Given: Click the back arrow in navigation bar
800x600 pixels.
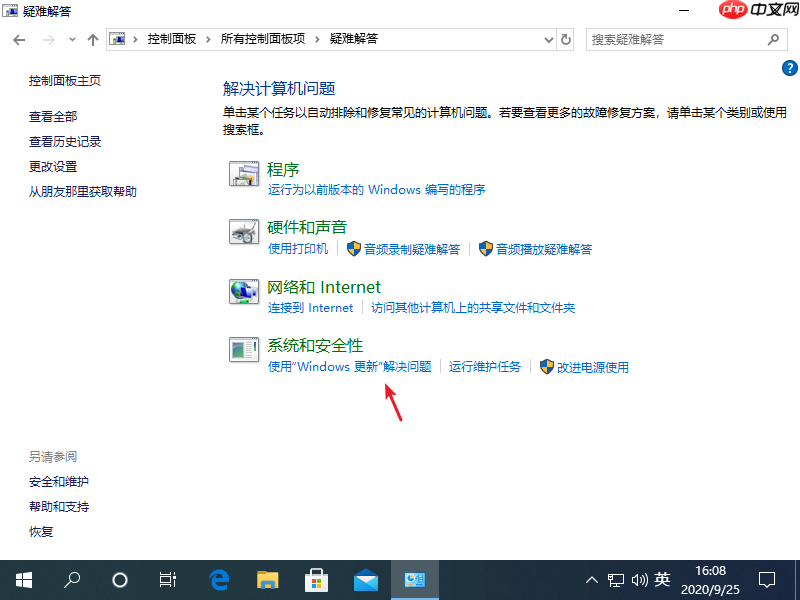Looking at the screenshot, I should 19,40.
